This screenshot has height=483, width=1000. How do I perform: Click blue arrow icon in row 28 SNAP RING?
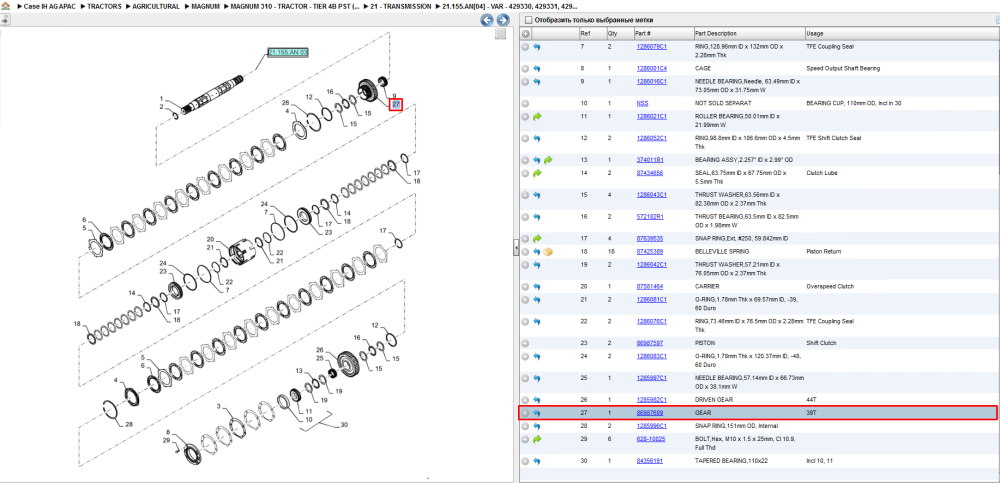(x=537, y=426)
